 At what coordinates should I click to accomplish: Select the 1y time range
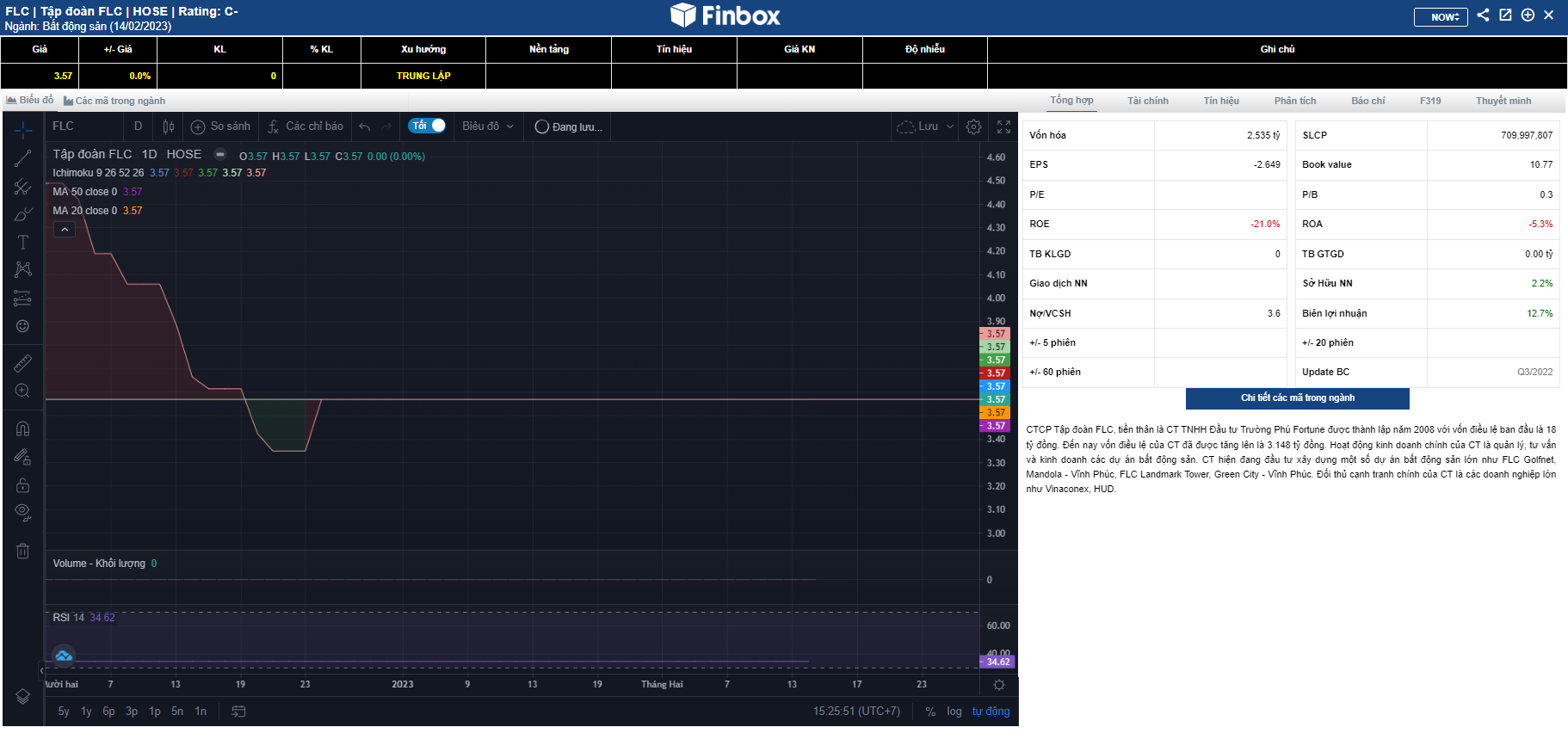(86, 712)
